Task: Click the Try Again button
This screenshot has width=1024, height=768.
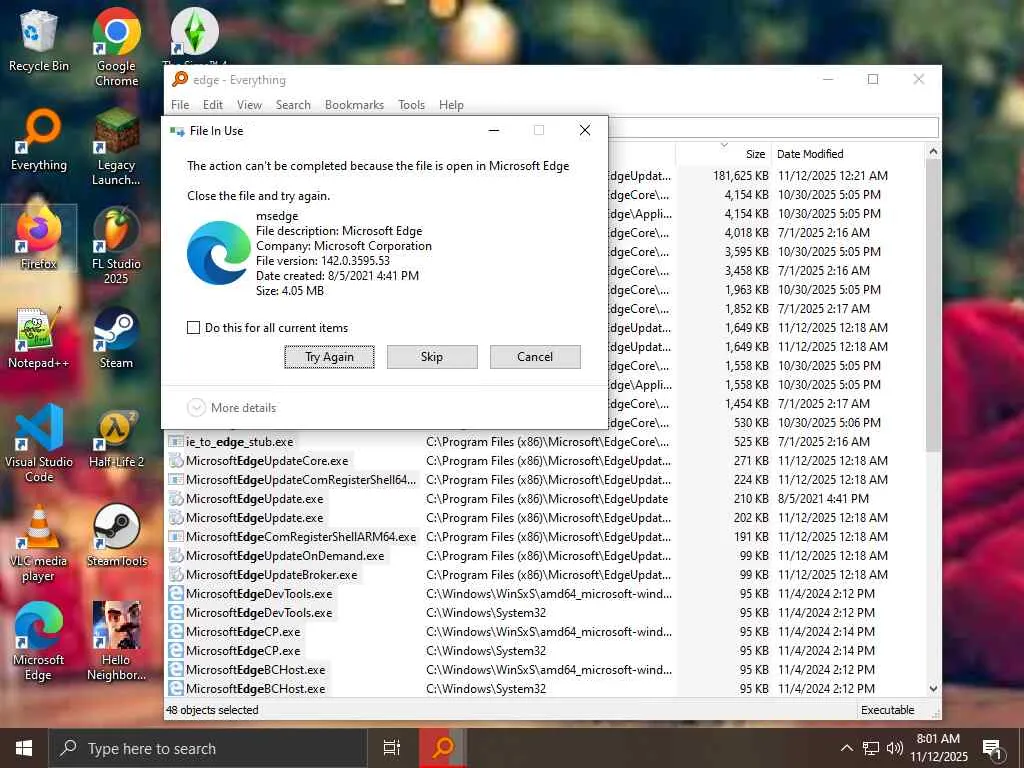Action: coord(329,357)
